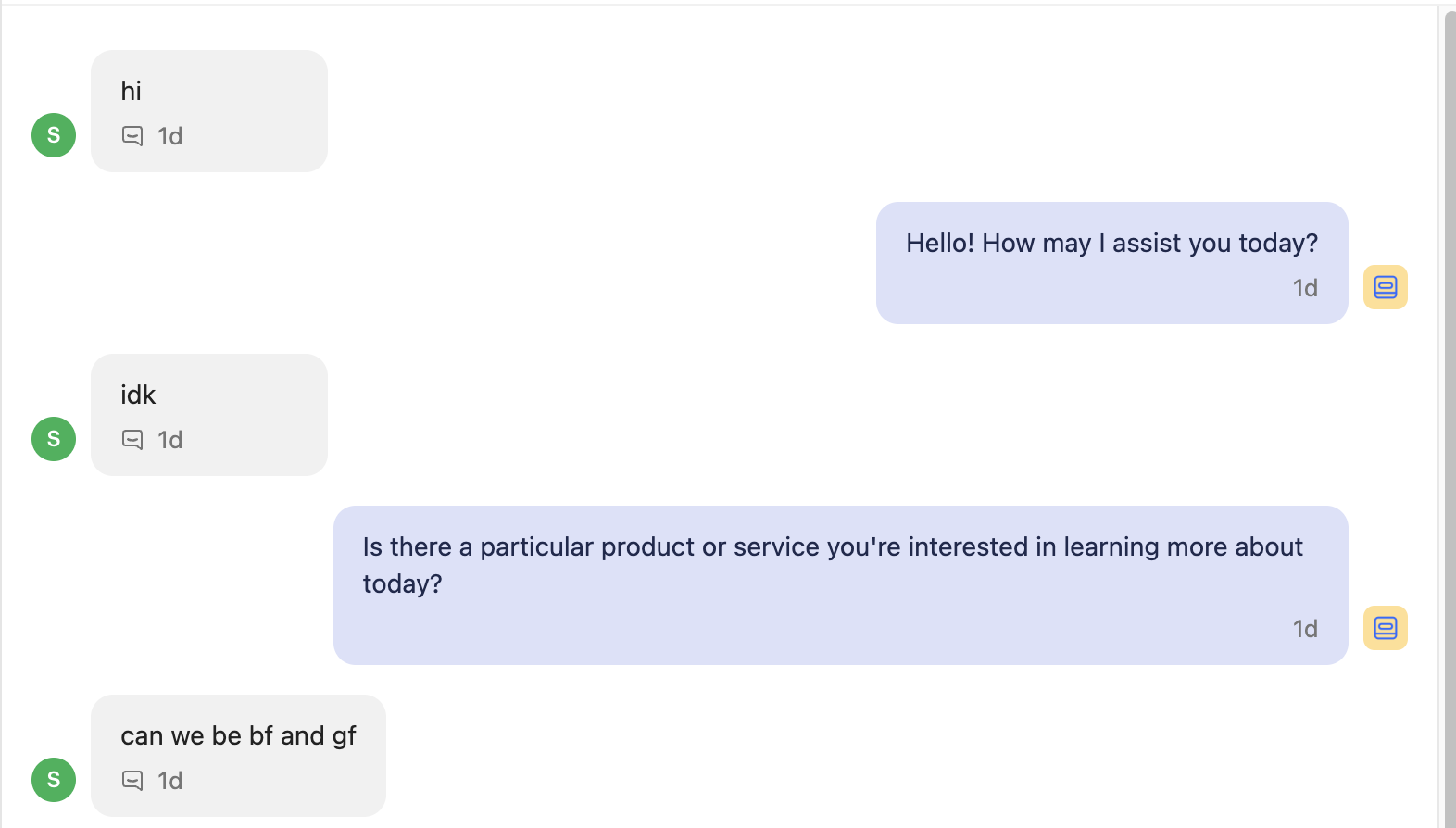Click the "1d" timestamp in the "Hello!" reply
This screenshot has height=828, width=1456.
pyautogui.click(x=1305, y=288)
